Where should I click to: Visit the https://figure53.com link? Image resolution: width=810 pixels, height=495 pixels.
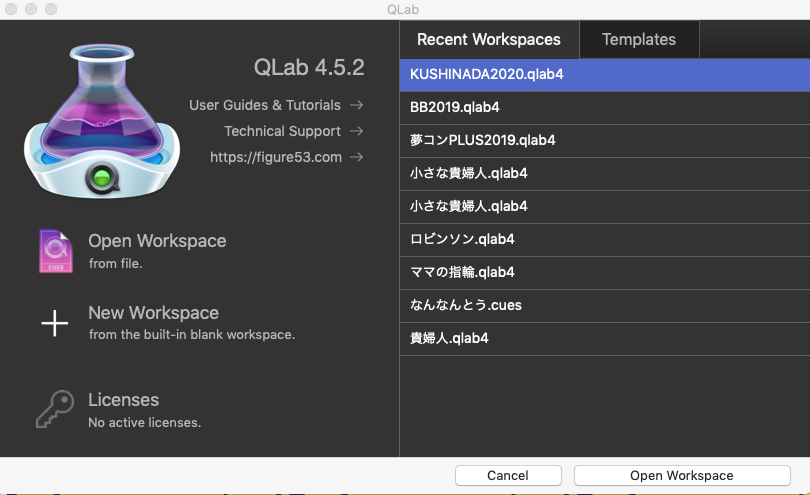pyautogui.click(x=276, y=157)
